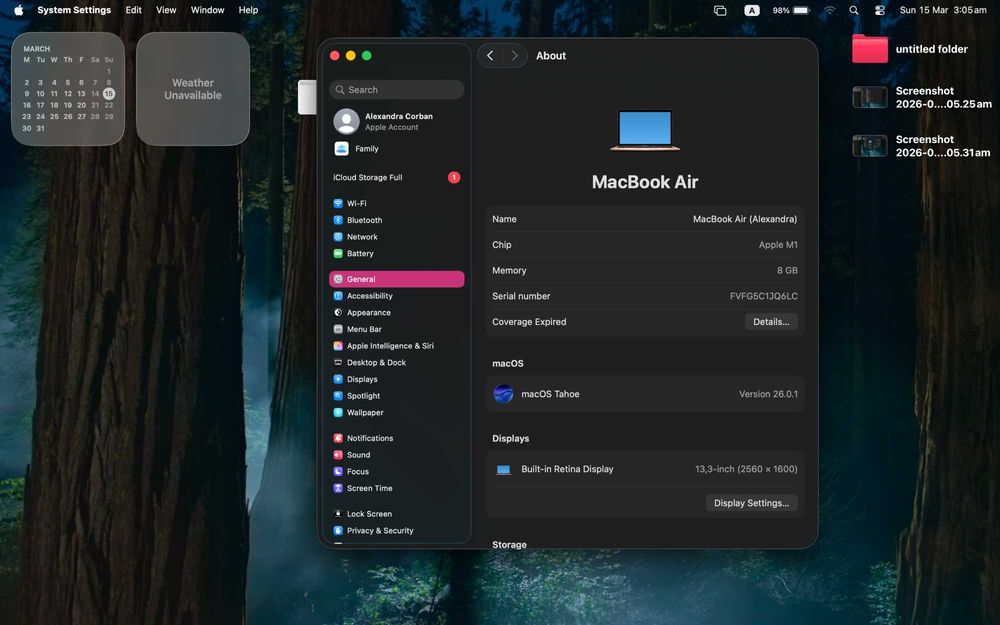Open Accessibility icon in sidebar
The width and height of the screenshot is (1000, 625).
pyautogui.click(x=338, y=296)
